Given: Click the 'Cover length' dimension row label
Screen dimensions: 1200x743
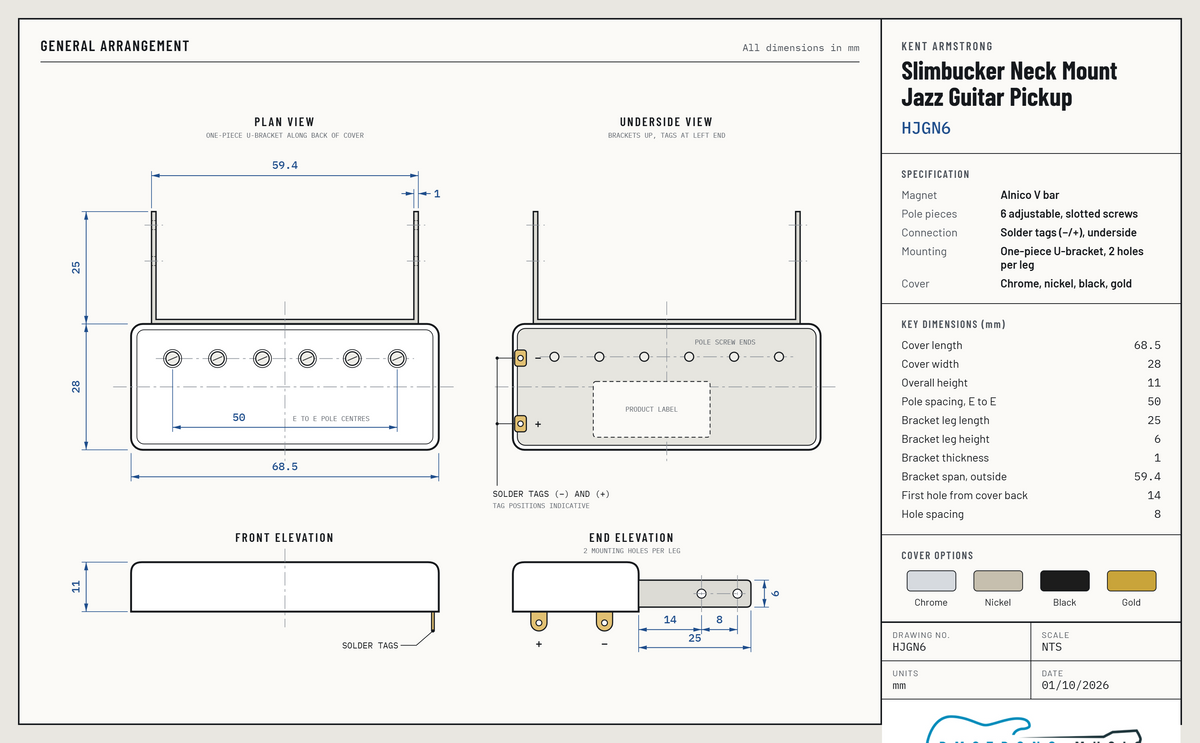Looking at the screenshot, I should click(x=932, y=346).
